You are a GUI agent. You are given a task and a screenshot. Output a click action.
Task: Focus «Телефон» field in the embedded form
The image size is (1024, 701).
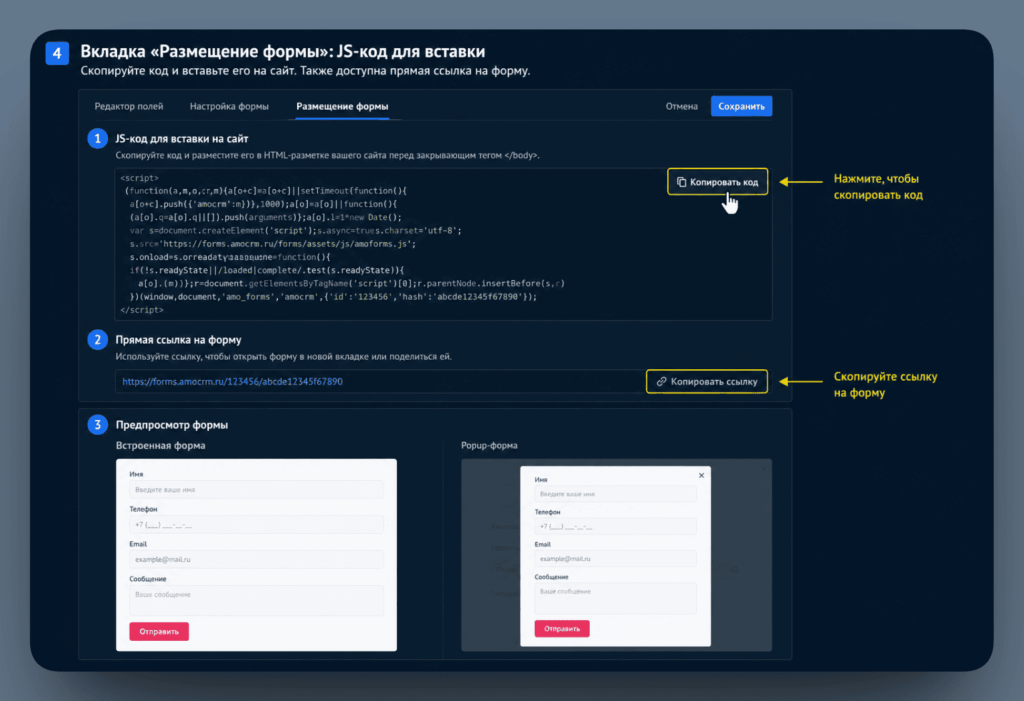256,525
